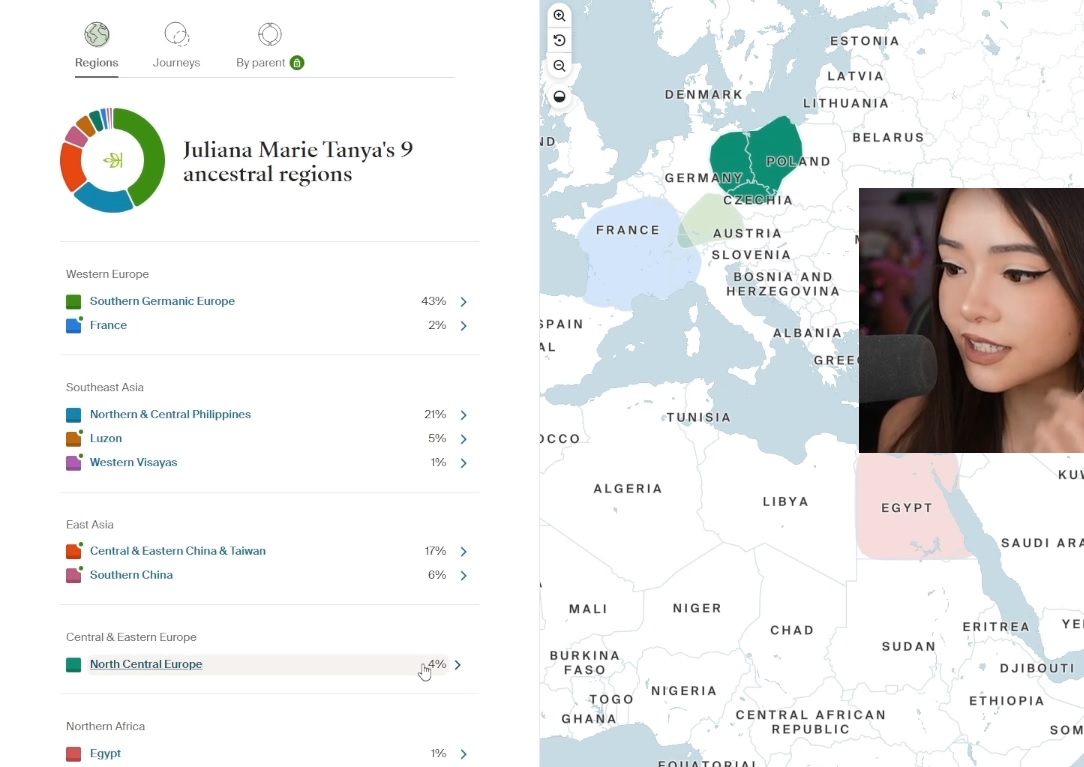Expand the Western Visayas row chevron
The width and height of the screenshot is (1084, 767).
464,463
